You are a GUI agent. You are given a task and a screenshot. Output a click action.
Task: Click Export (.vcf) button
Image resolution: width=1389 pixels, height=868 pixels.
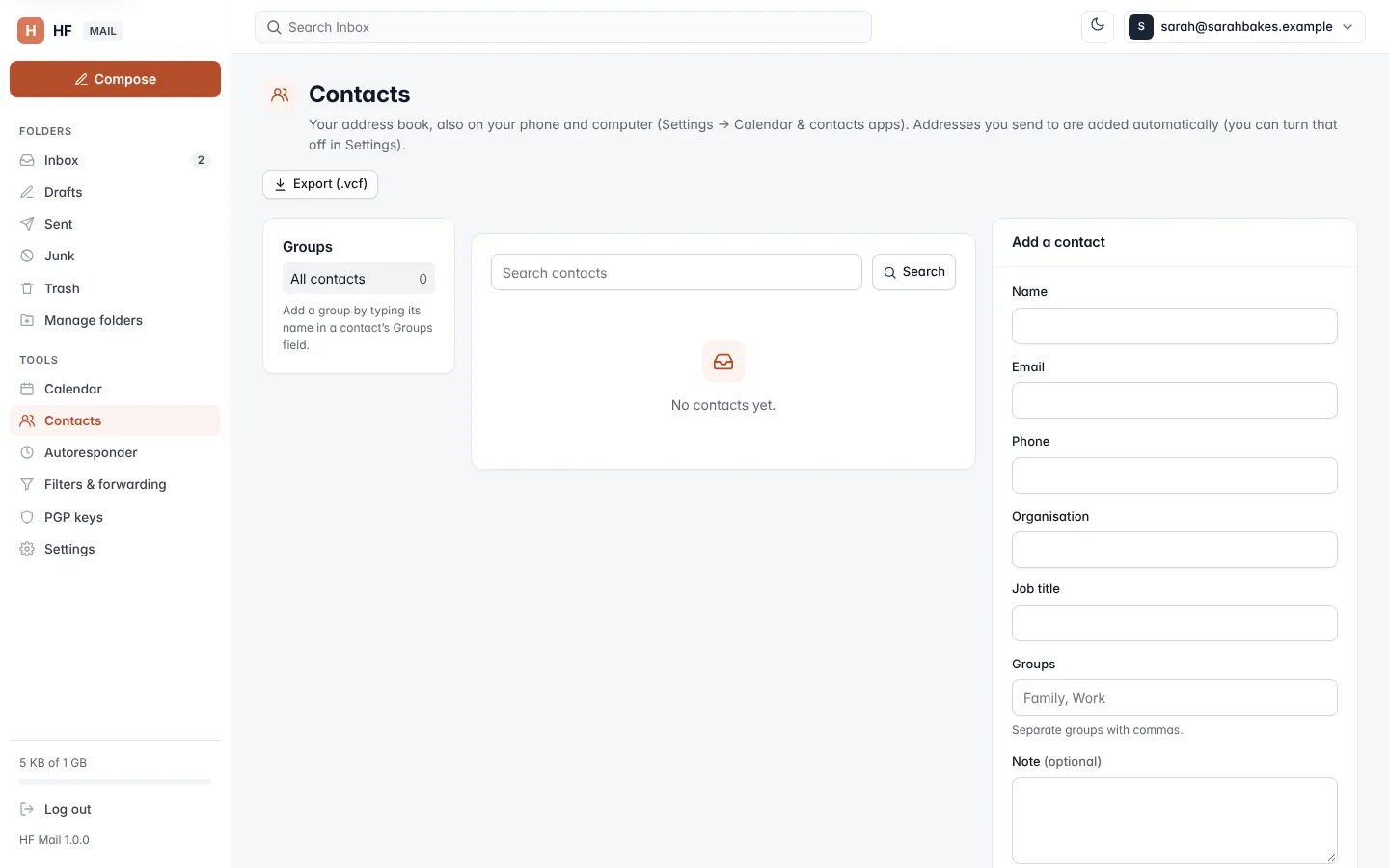click(x=320, y=184)
